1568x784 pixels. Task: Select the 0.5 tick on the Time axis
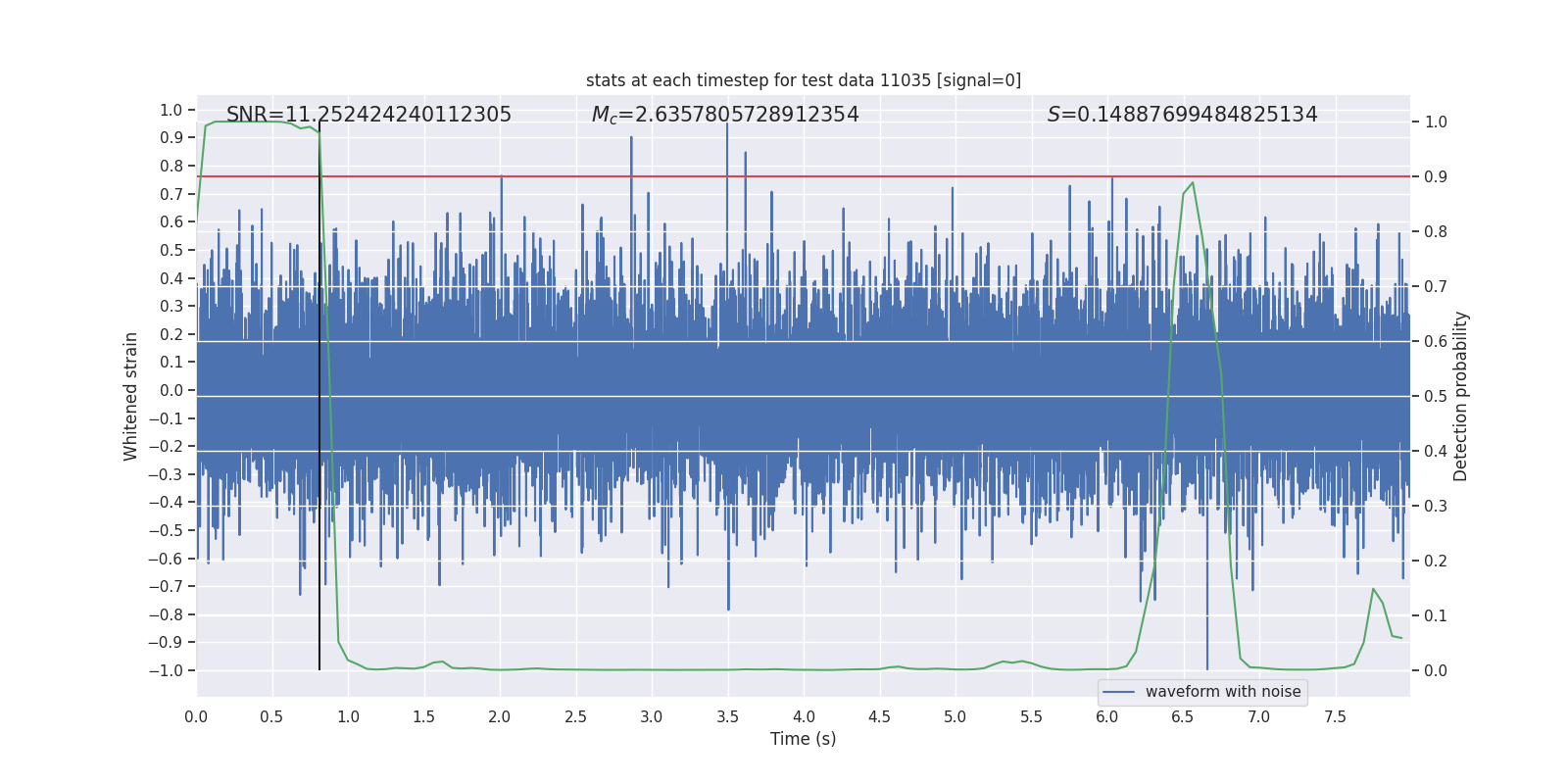click(x=272, y=717)
